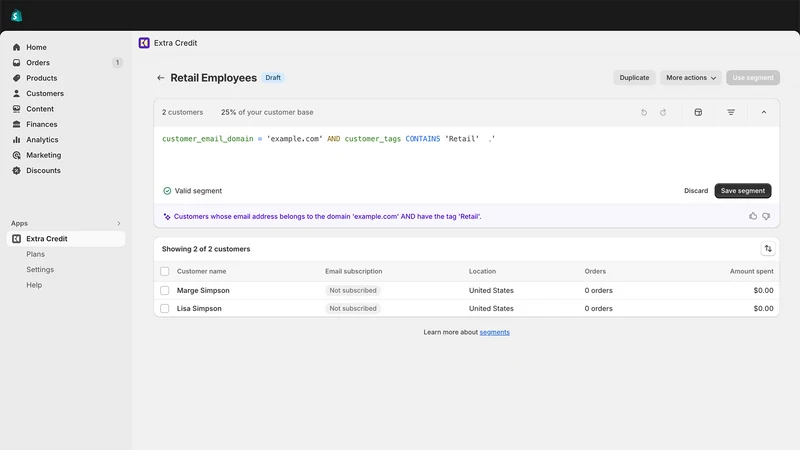
Task: Open Help under Extra Credit
Action: click(x=34, y=285)
